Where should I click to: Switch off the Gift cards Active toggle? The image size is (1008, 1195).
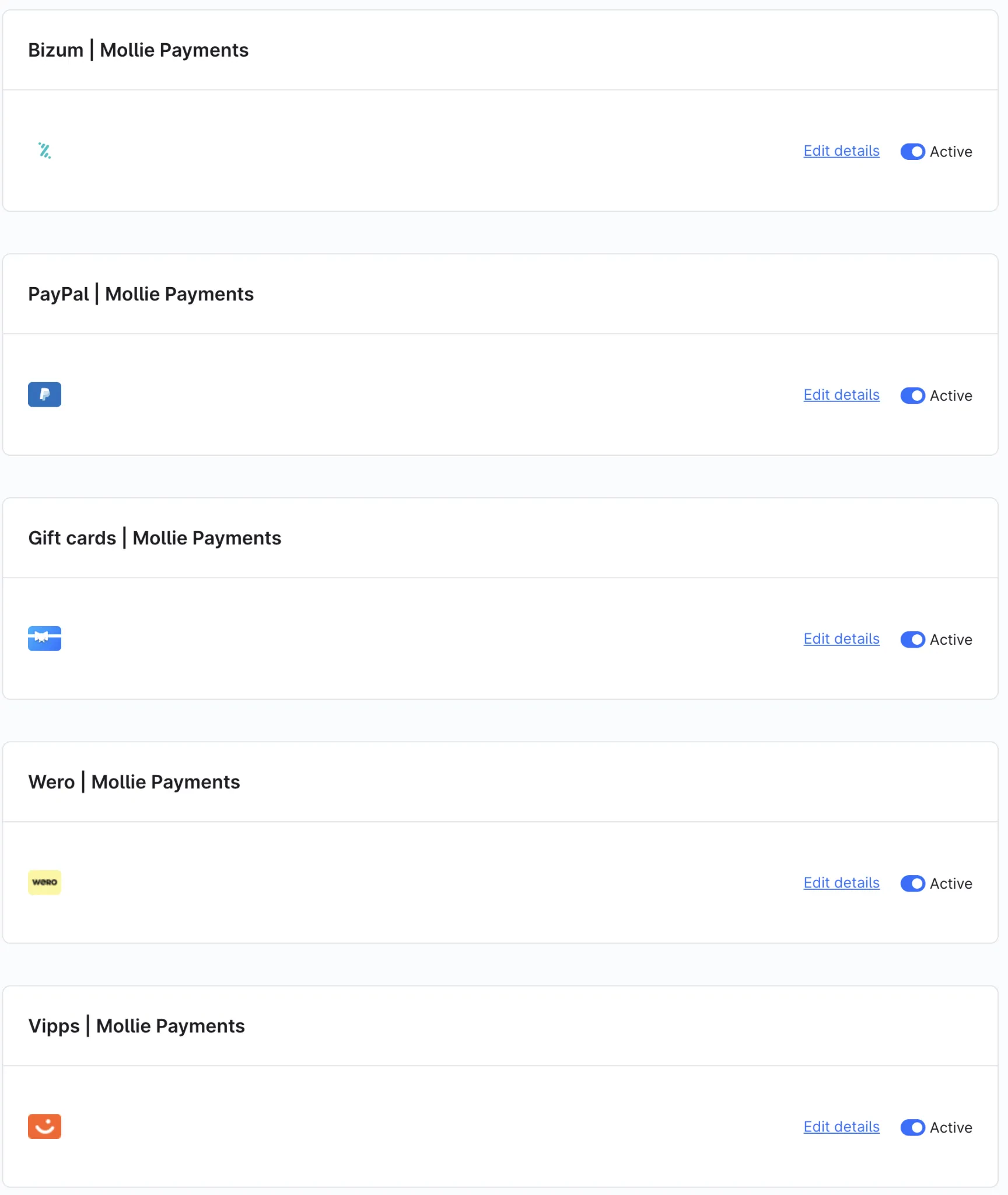pyautogui.click(x=912, y=640)
